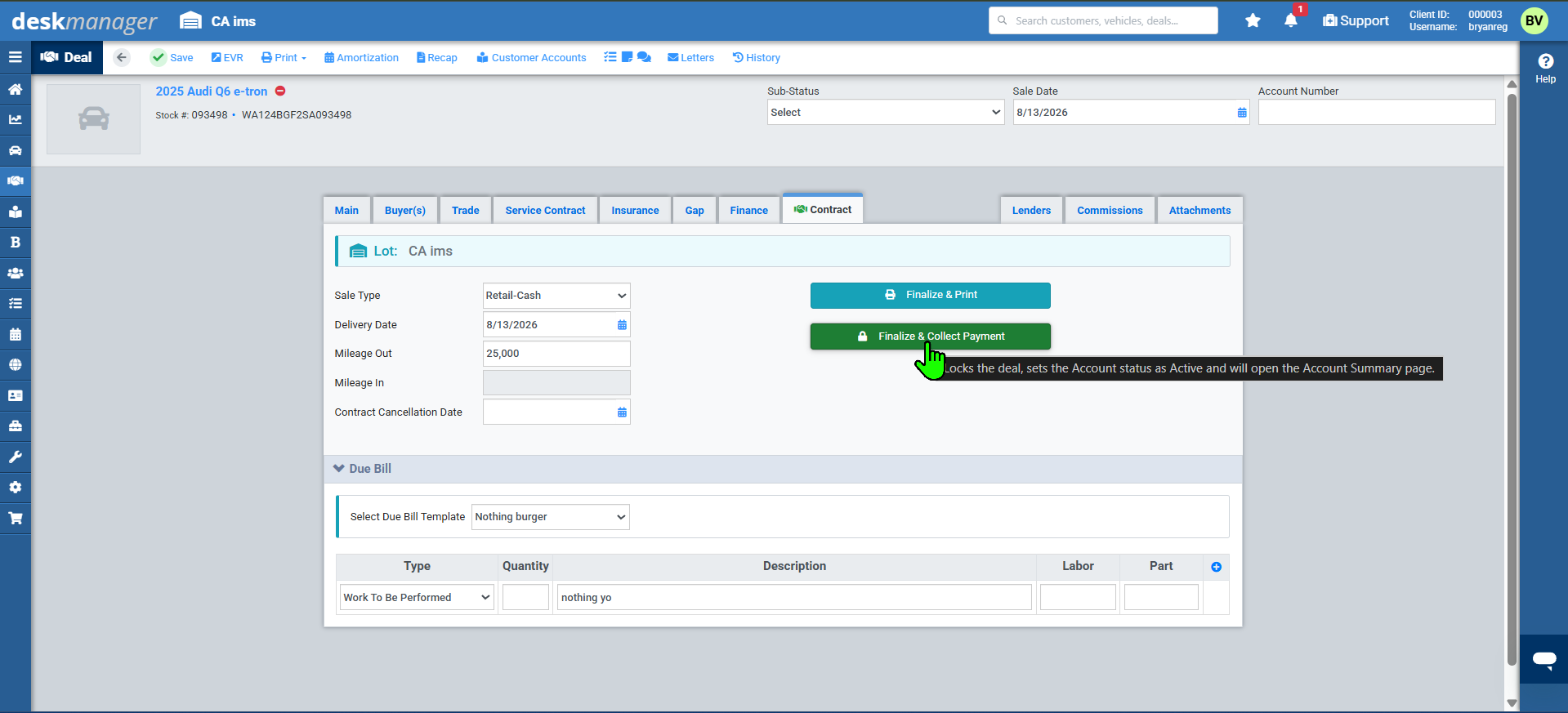Viewport: 1568px width, 713px height.
Task: Open the settings gear icon in sidebar
Action: [15, 487]
